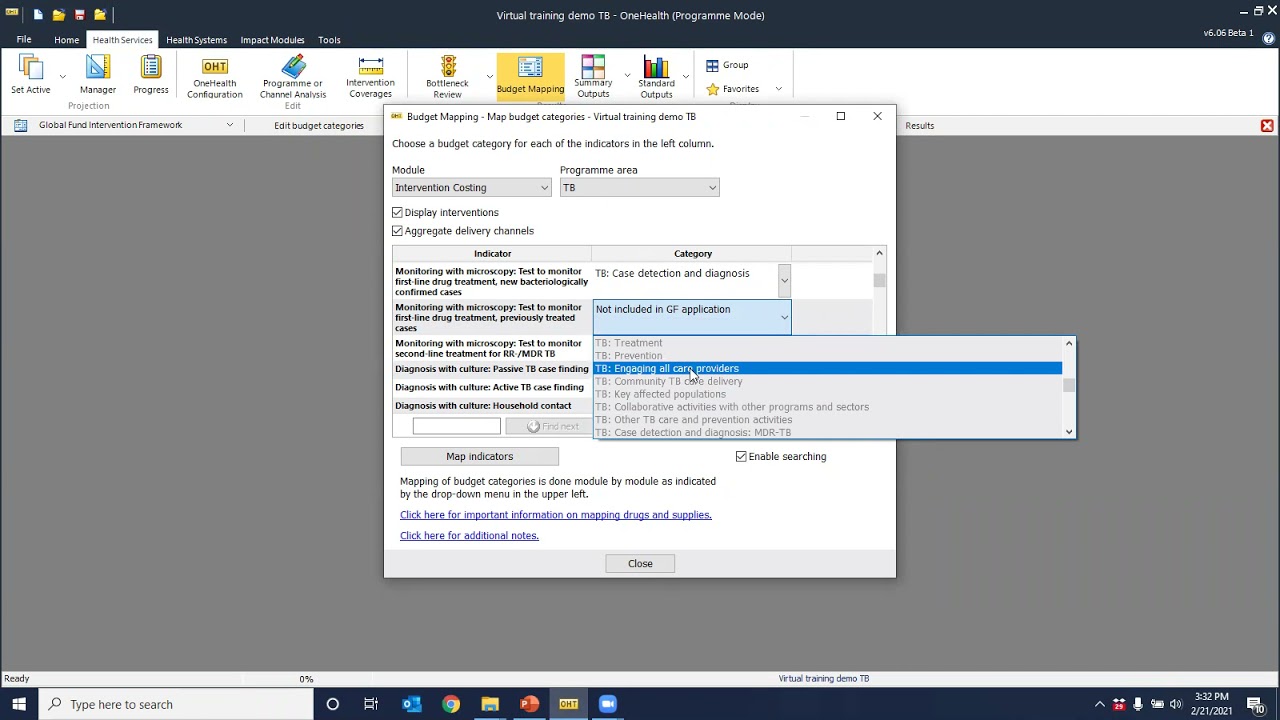The image size is (1280, 720).
Task: Open Bottleneck Review
Action: click(x=447, y=77)
